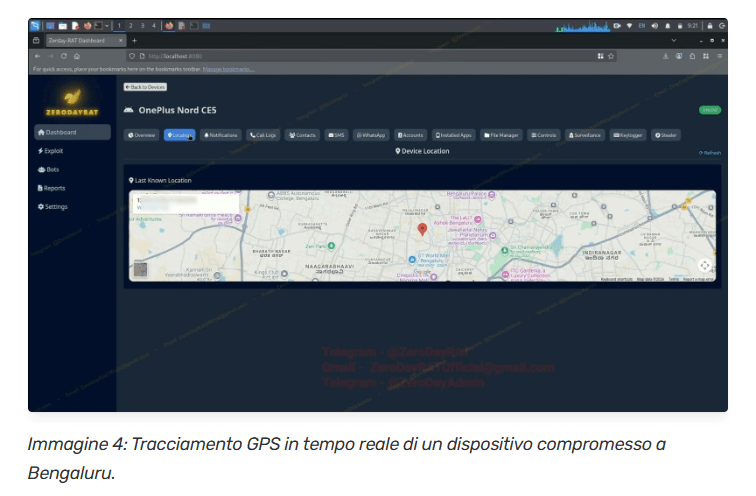Image resolution: width=756 pixels, height=496 pixels.
Task: Click the ZeroDayRAT logo in sidebar
Action: 71,100
